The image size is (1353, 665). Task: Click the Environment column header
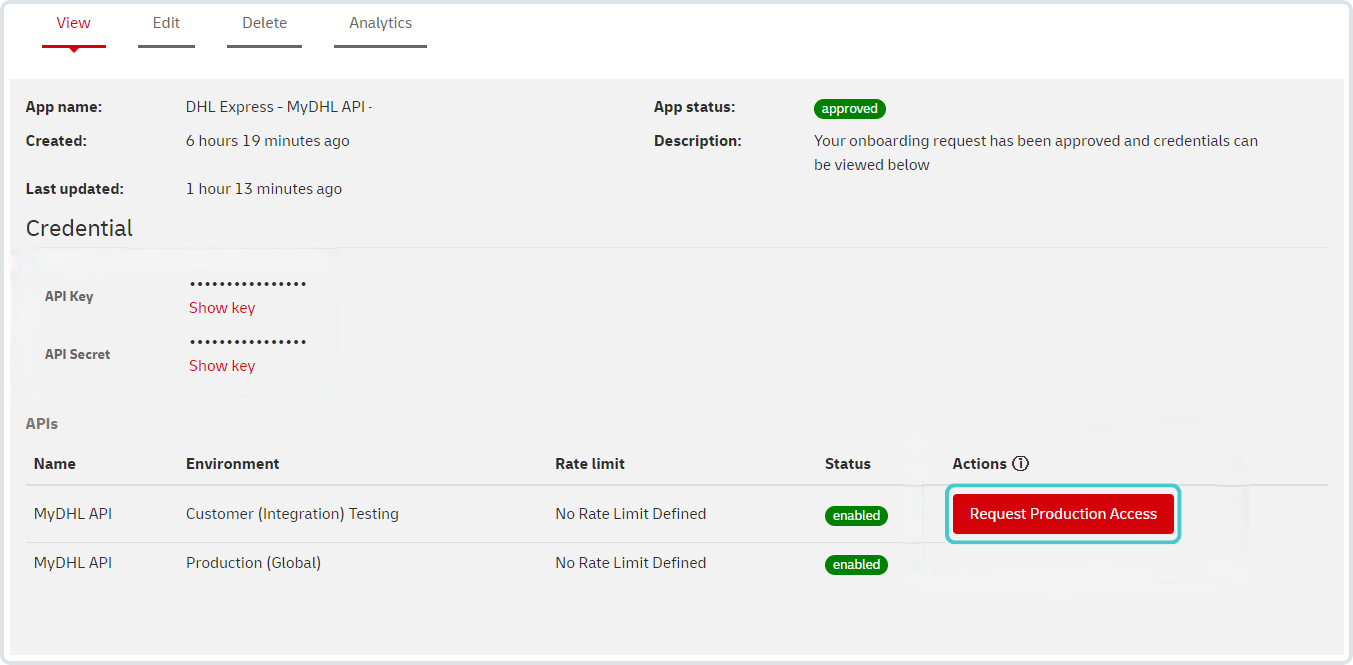(233, 464)
